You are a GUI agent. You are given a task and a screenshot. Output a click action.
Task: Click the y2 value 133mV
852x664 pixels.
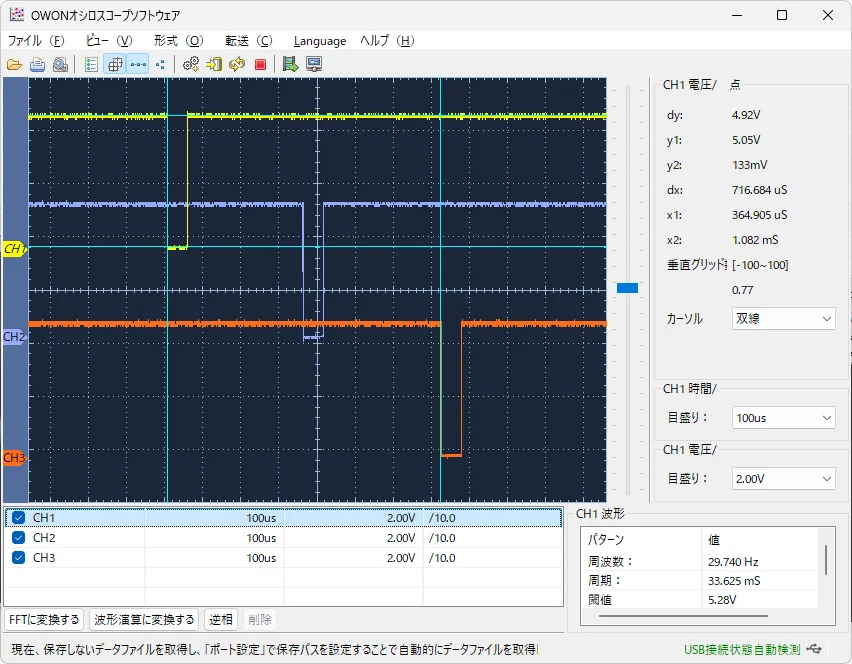[x=749, y=165]
